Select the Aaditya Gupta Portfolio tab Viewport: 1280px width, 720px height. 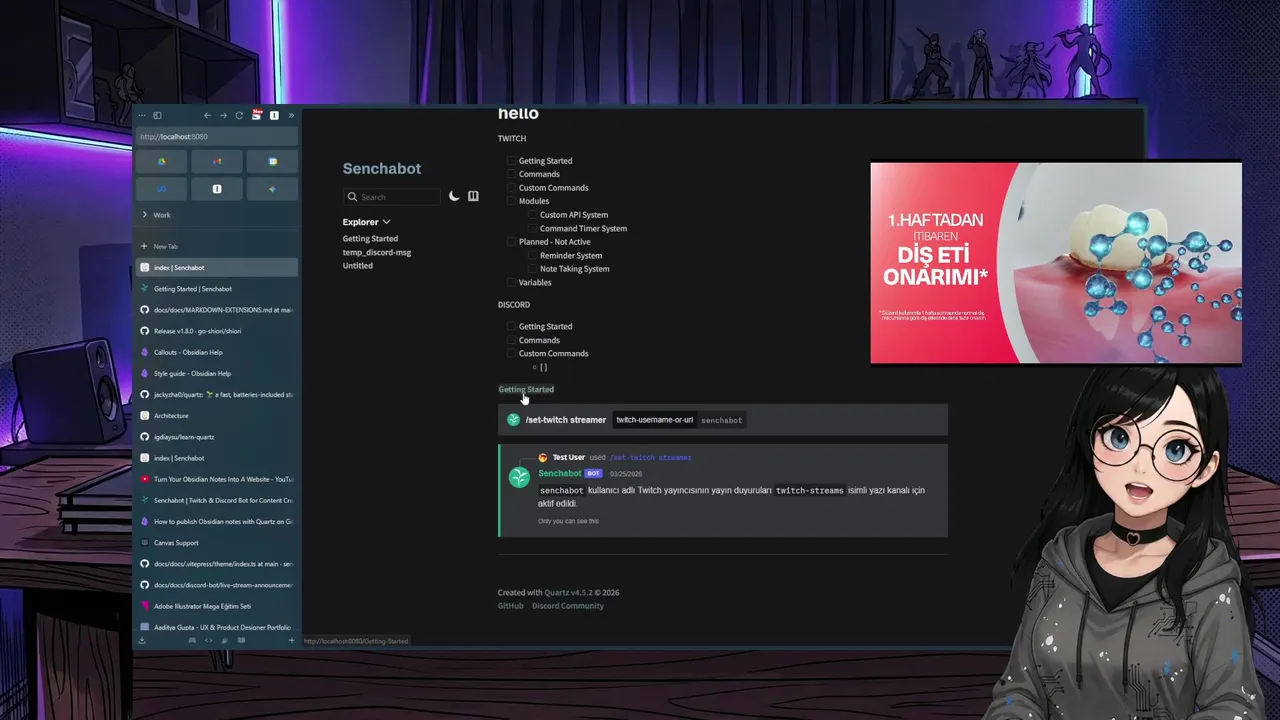(x=217, y=627)
